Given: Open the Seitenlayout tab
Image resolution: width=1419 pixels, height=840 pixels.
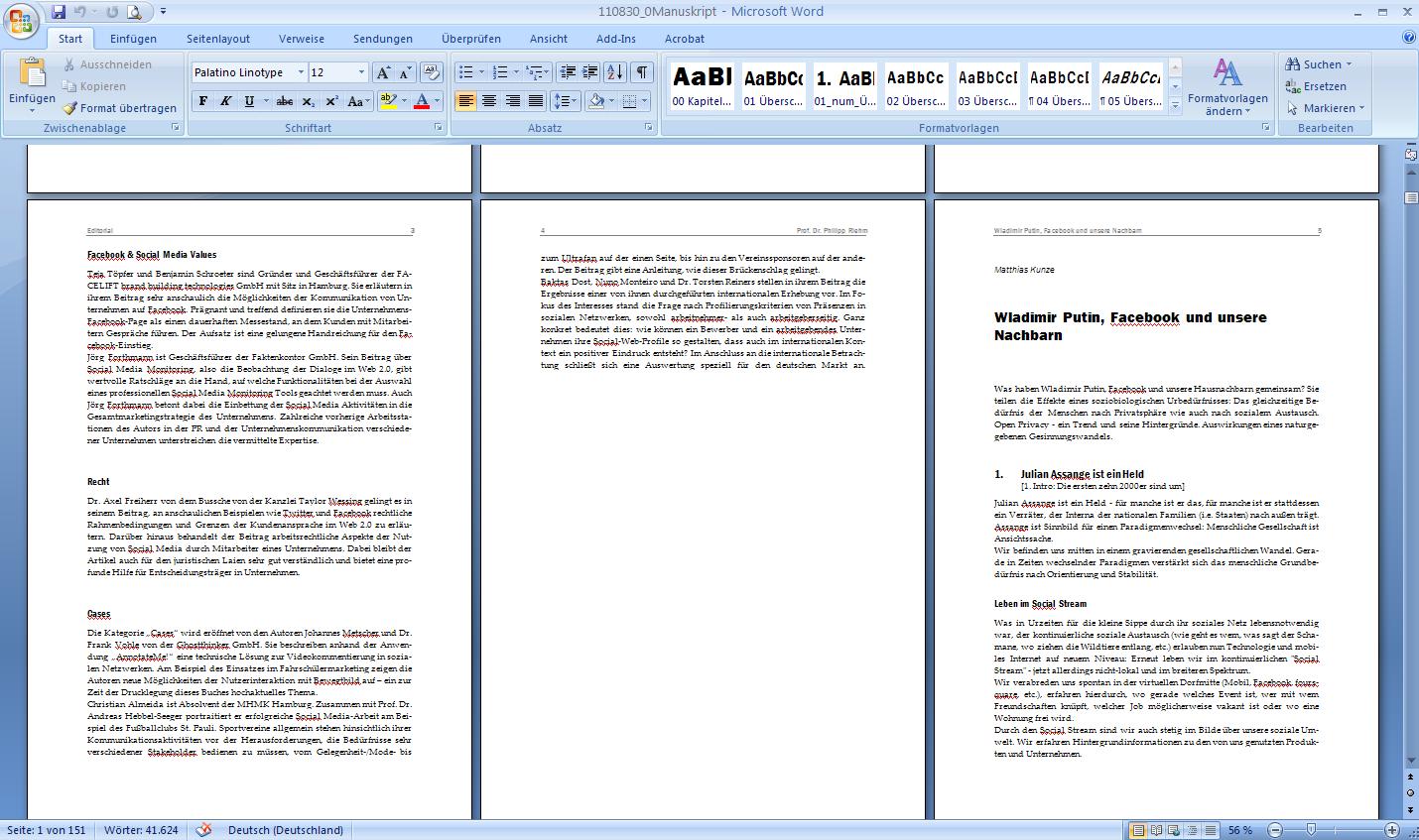Looking at the screenshot, I should 218,39.
